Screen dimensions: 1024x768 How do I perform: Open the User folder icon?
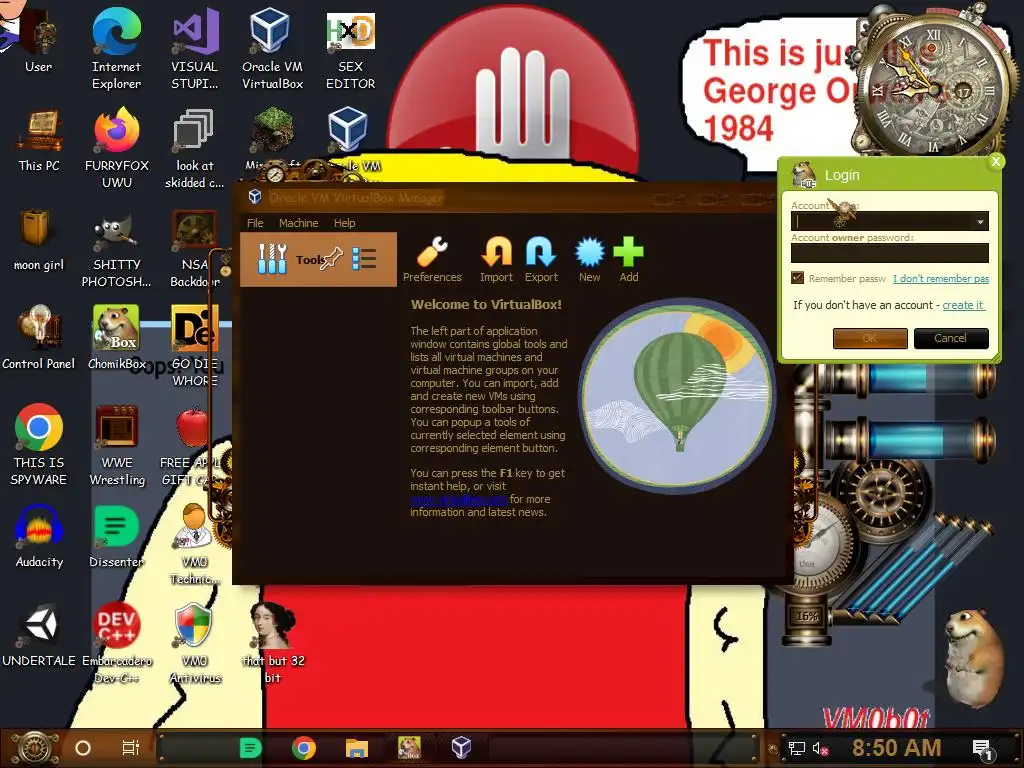pos(38,42)
